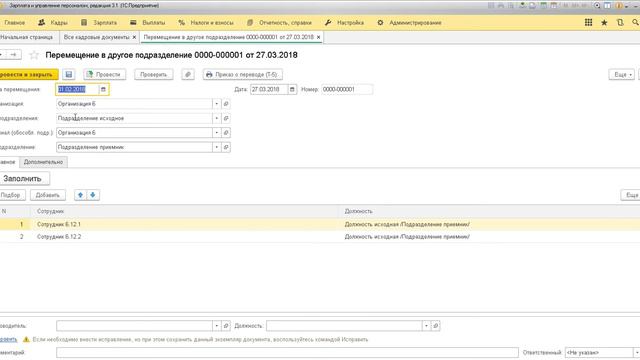Click the Провести button
The height and width of the screenshot is (360, 640).
coord(104,75)
